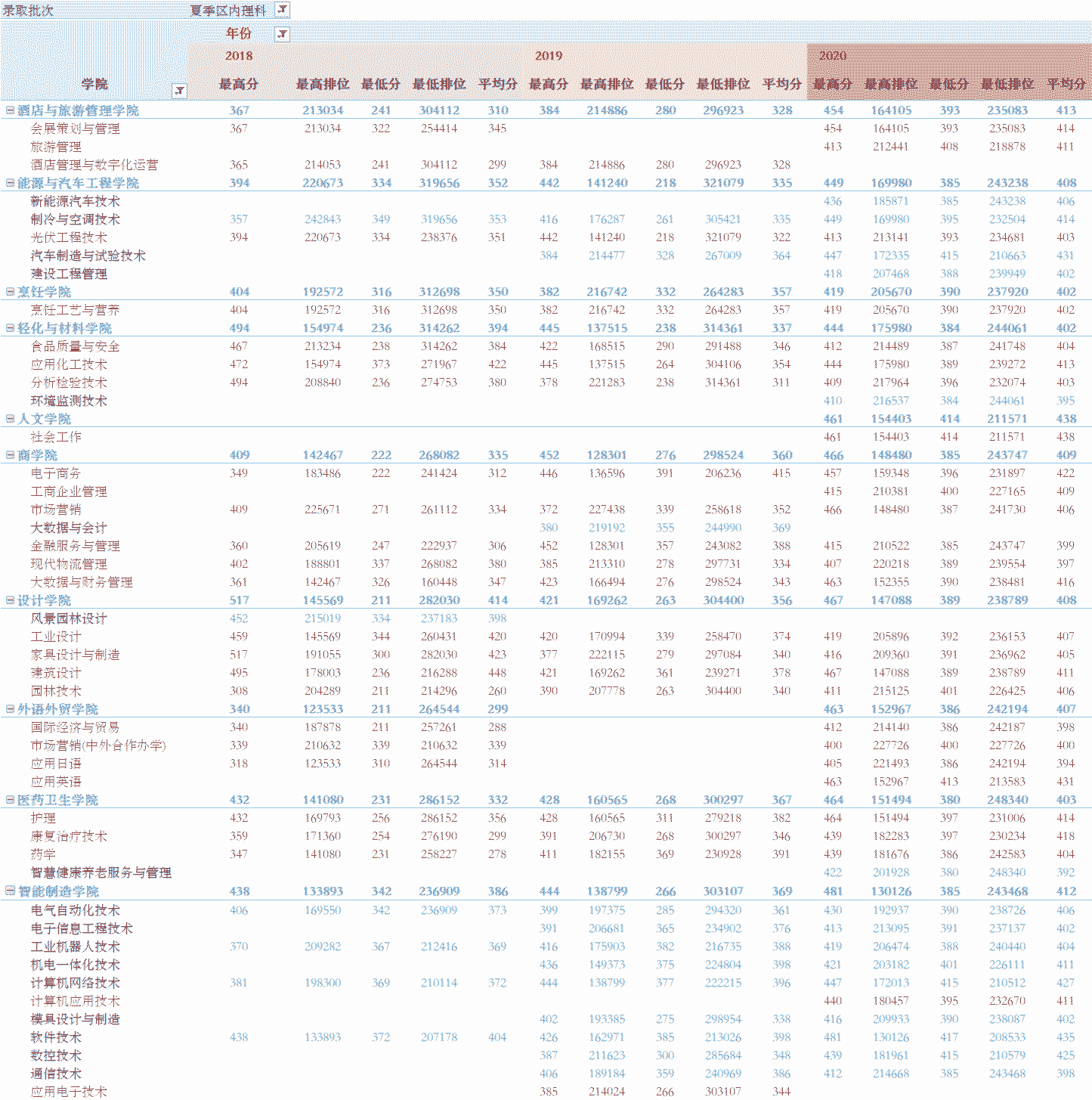Screen dimensions: 1092x1100
Task: Select the 康复治疗技术 row label
Action: click(69, 836)
